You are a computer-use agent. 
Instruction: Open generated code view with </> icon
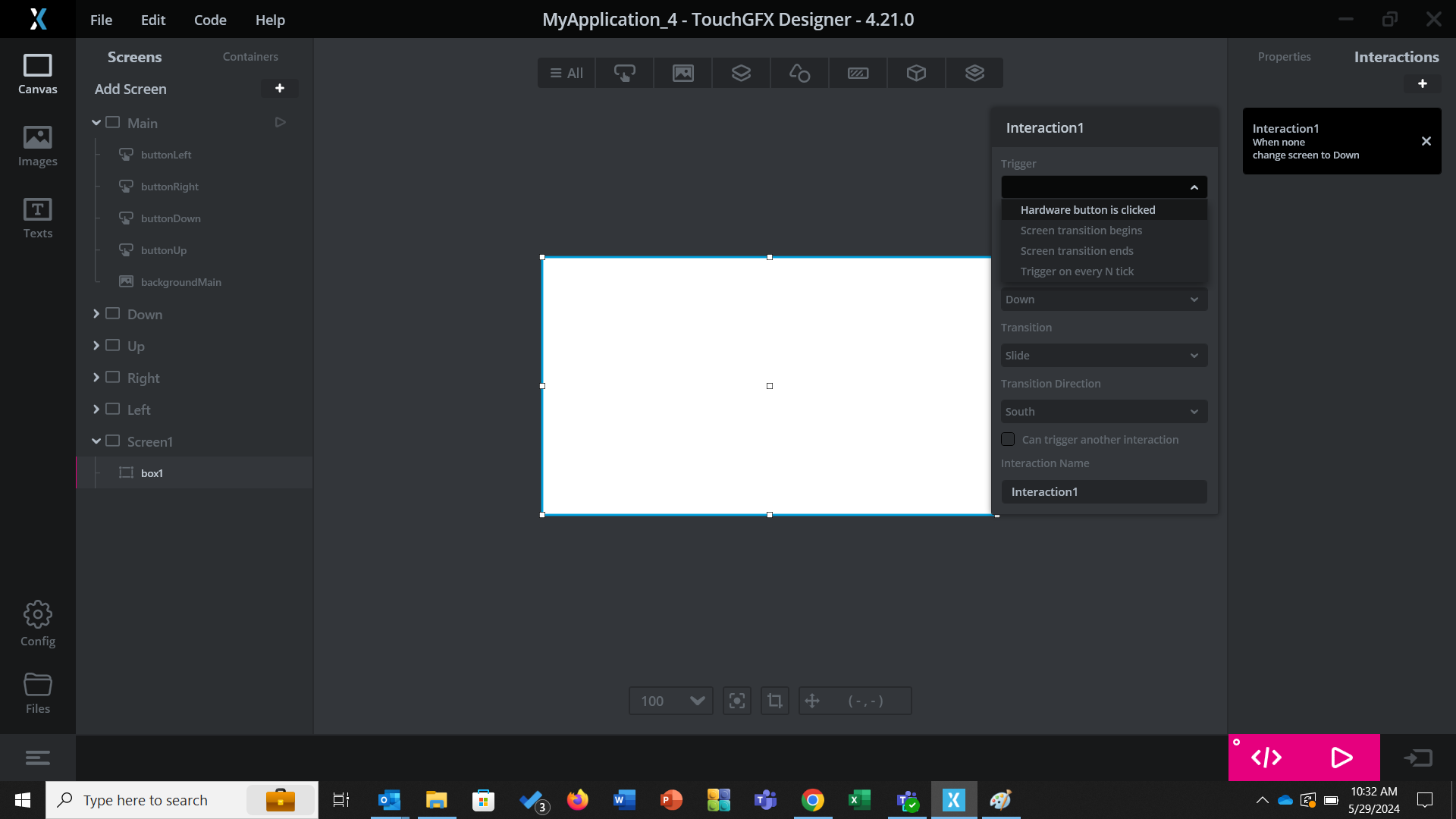pyautogui.click(x=1266, y=757)
